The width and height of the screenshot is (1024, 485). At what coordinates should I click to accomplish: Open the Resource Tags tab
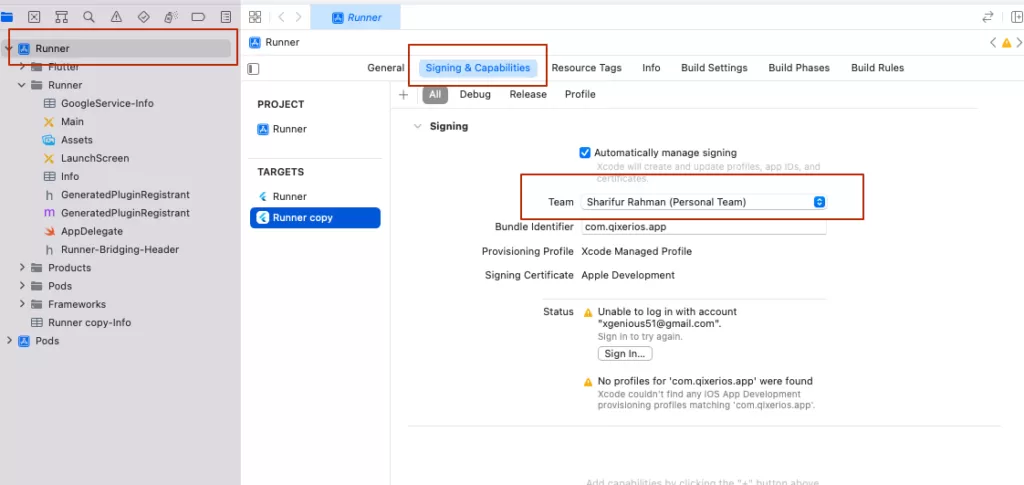tap(586, 68)
